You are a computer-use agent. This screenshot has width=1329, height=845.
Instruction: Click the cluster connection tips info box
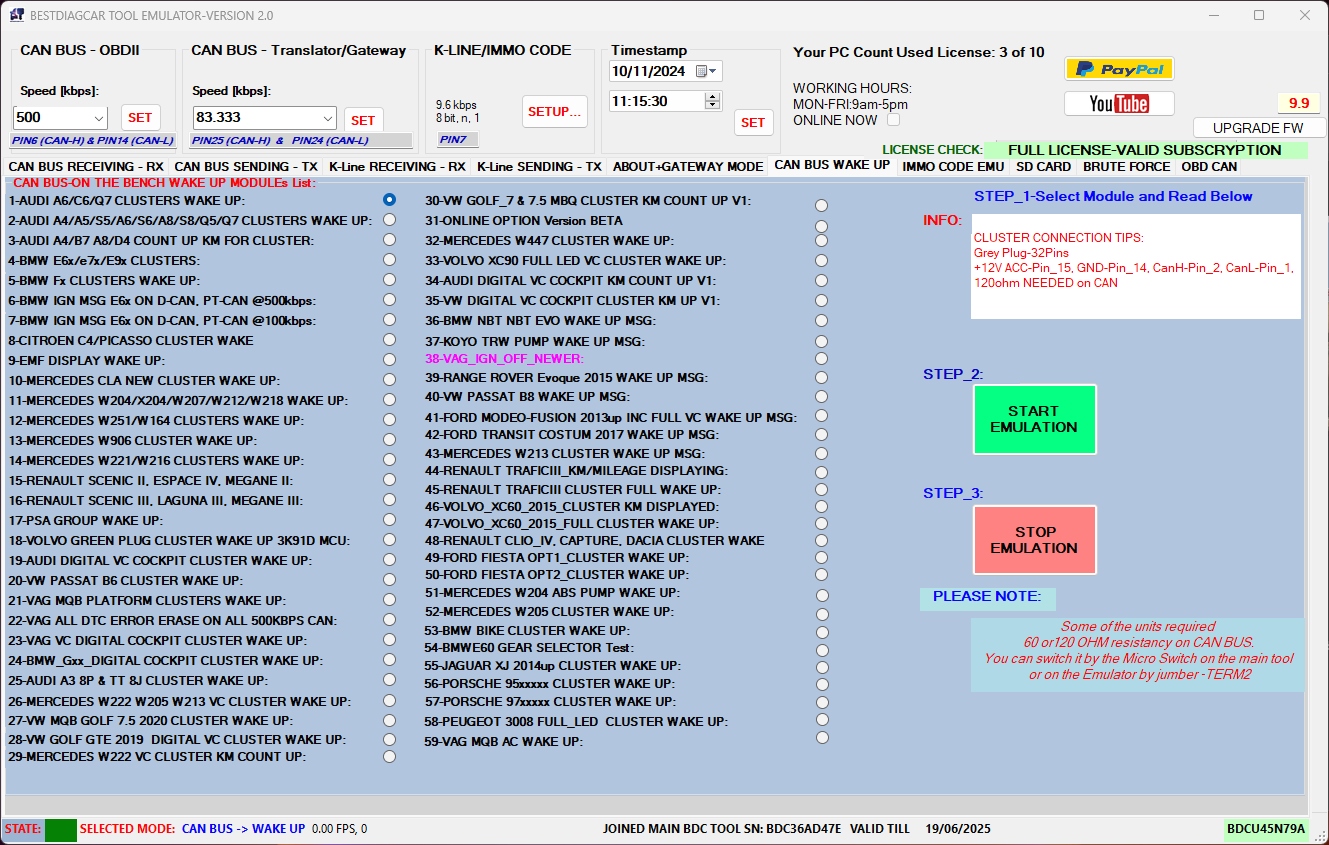click(1136, 266)
